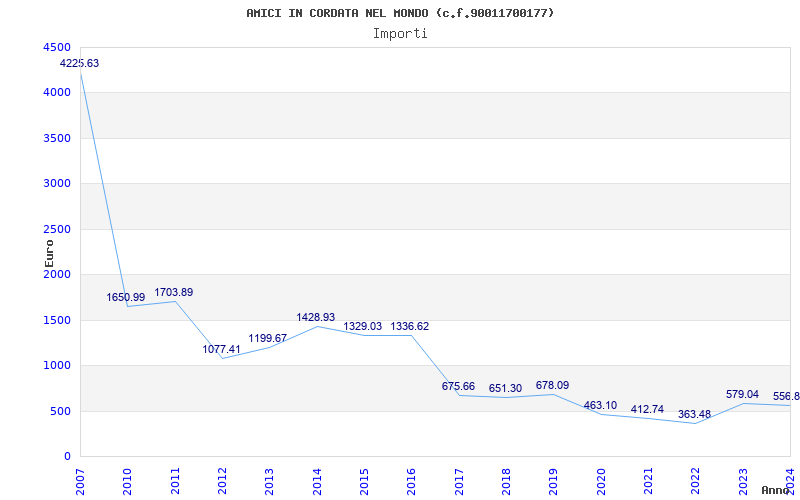Select the 675.66 data label
The height and width of the screenshot is (500, 800).
pyautogui.click(x=458, y=386)
